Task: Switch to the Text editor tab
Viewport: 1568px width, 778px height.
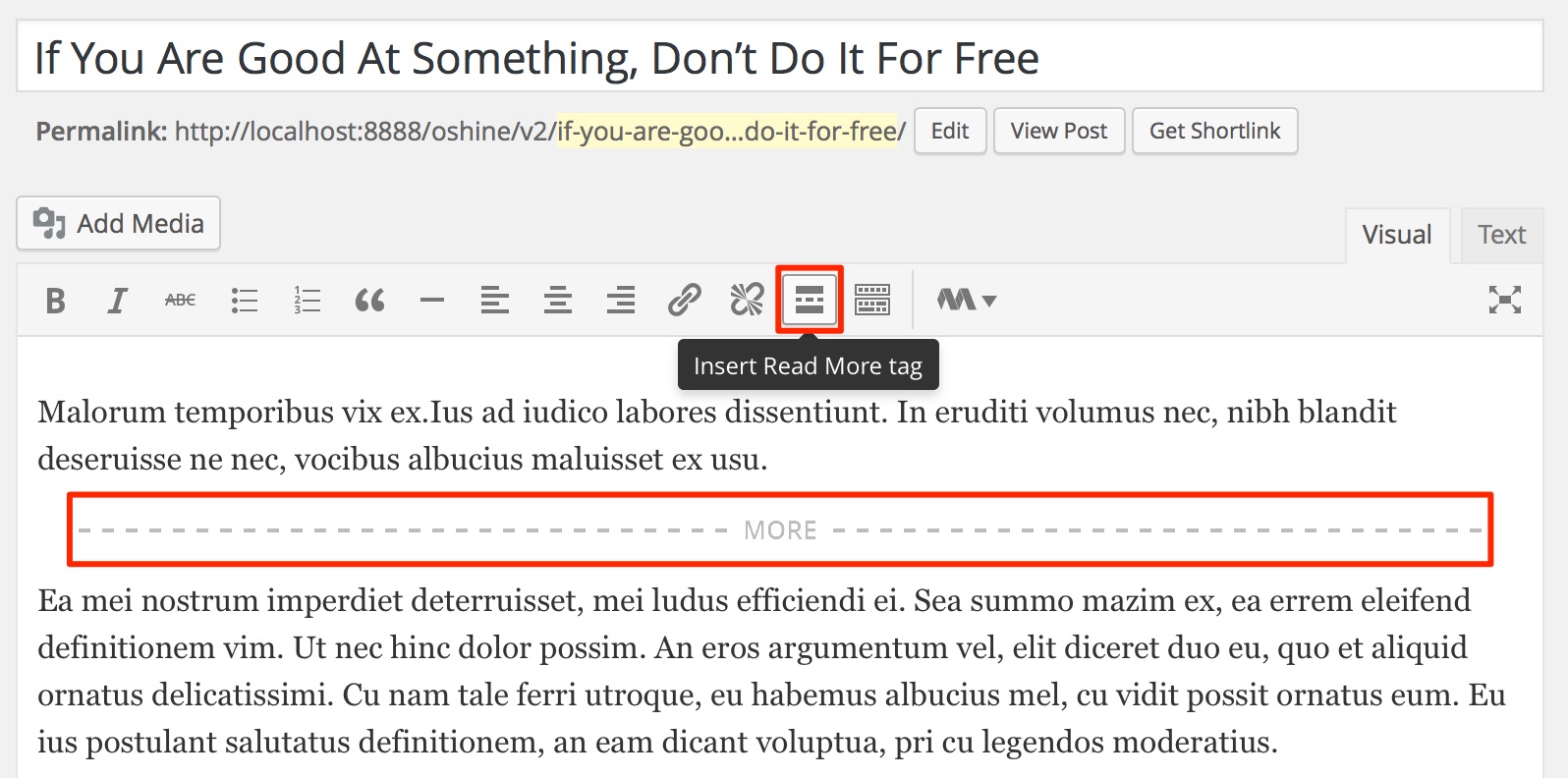Action: tap(1501, 235)
